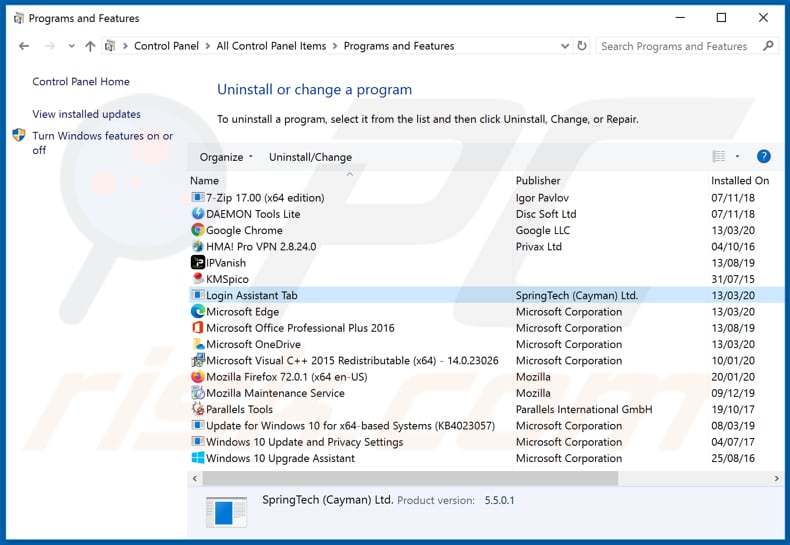Click the details pane program thumbnail

point(227,512)
